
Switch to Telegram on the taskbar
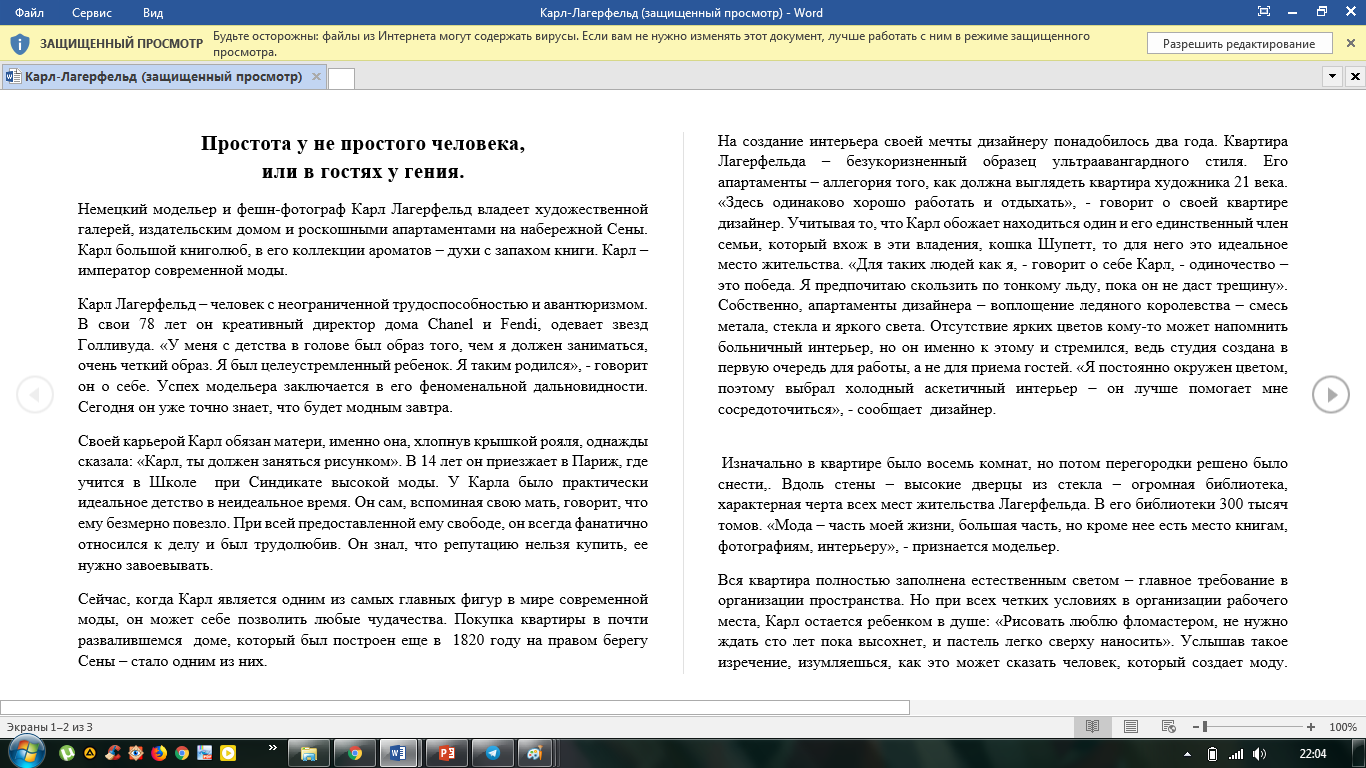click(x=493, y=753)
